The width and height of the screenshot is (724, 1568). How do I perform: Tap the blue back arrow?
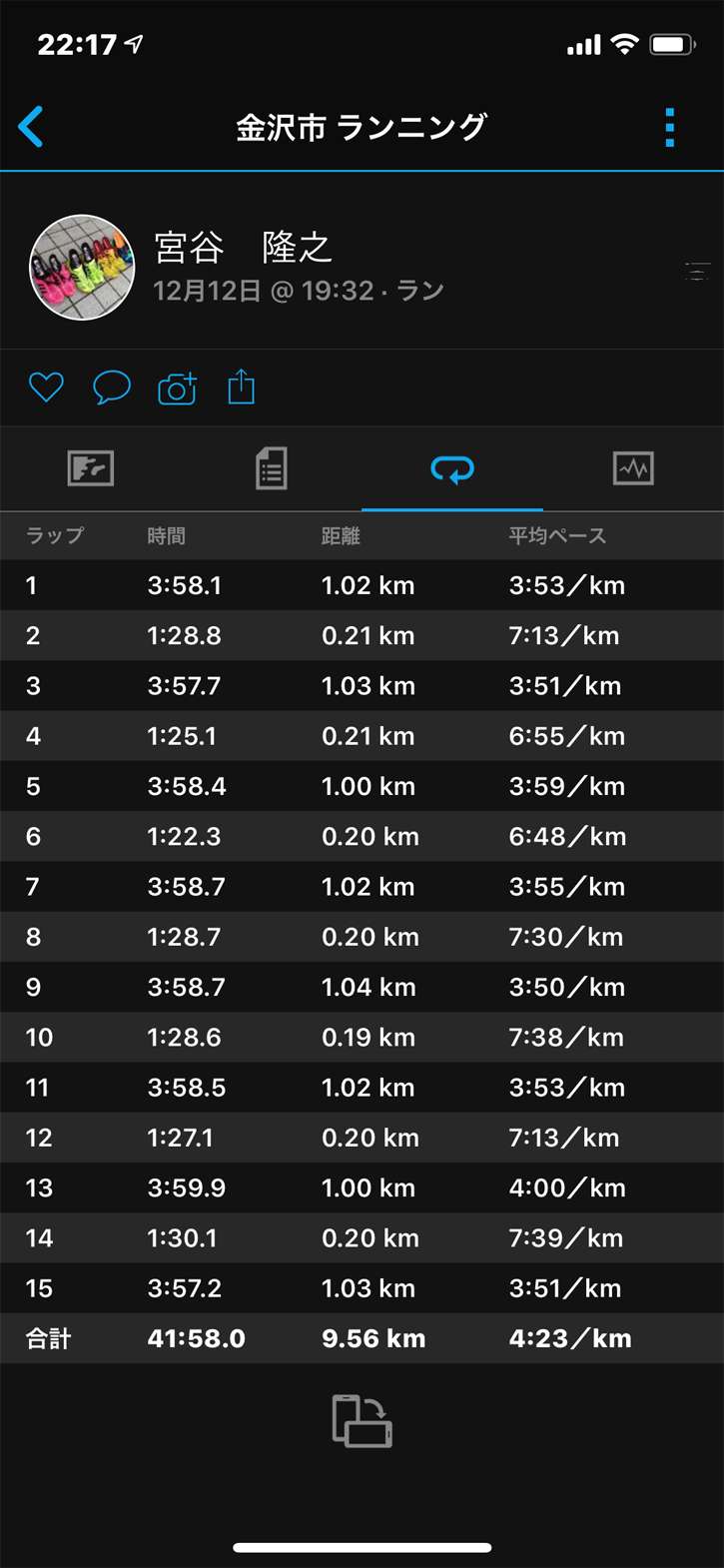(x=31, y=128)
